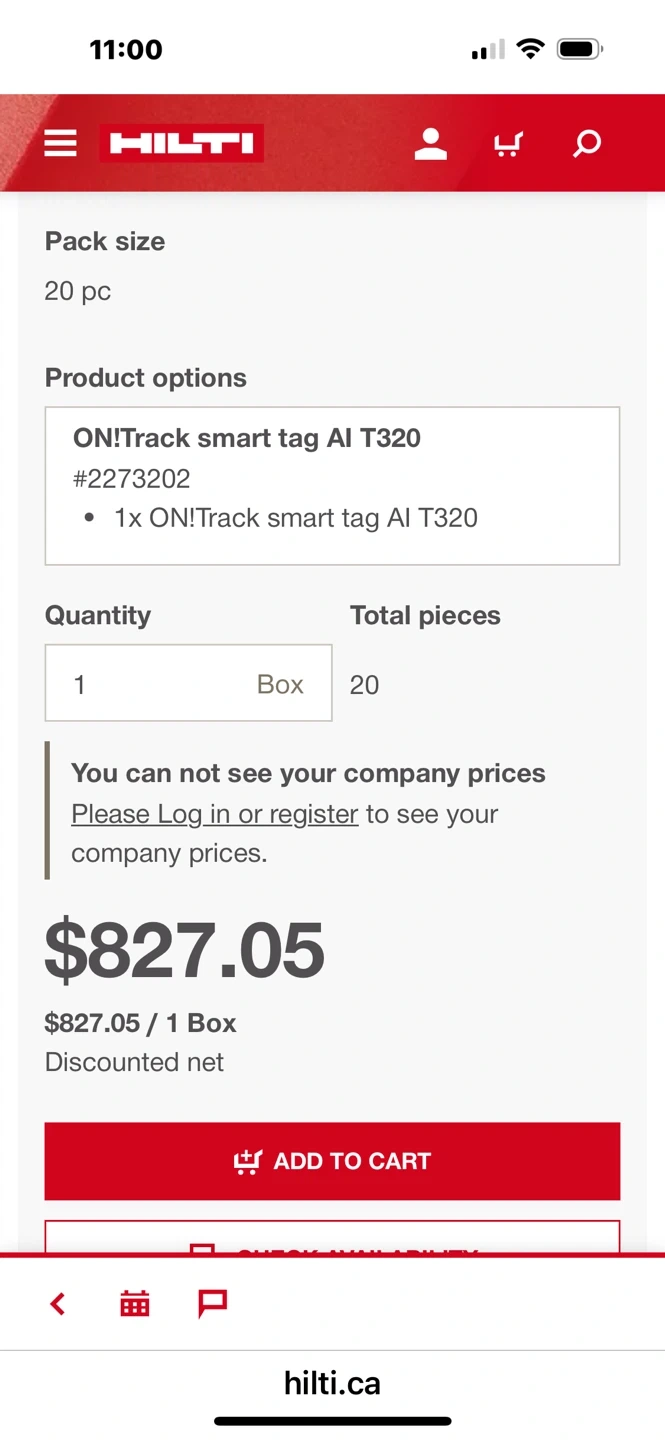Open the chat bubble icon
Viewport: 665px width, 1440px height.
[x=212, y=1303]
